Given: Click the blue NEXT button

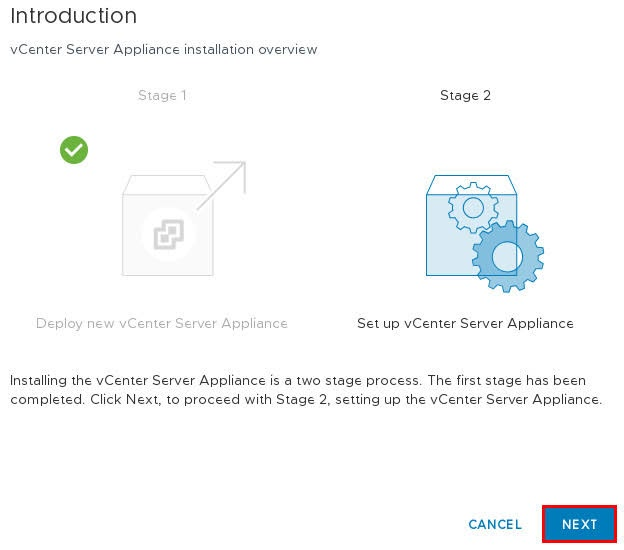Looking at the screenshot, I should point(579,524).
